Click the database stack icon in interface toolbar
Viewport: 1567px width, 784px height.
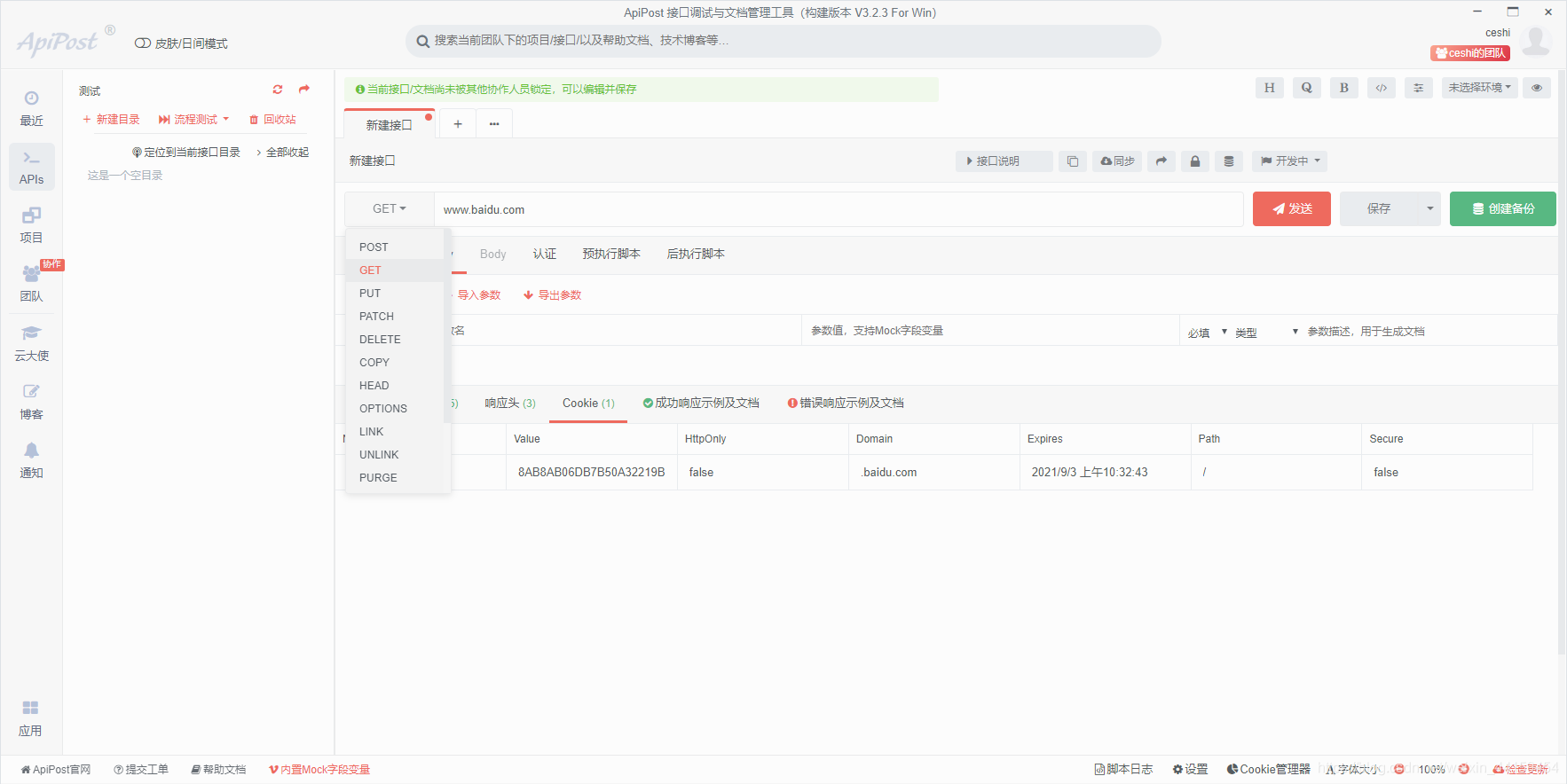point(1229,161)
